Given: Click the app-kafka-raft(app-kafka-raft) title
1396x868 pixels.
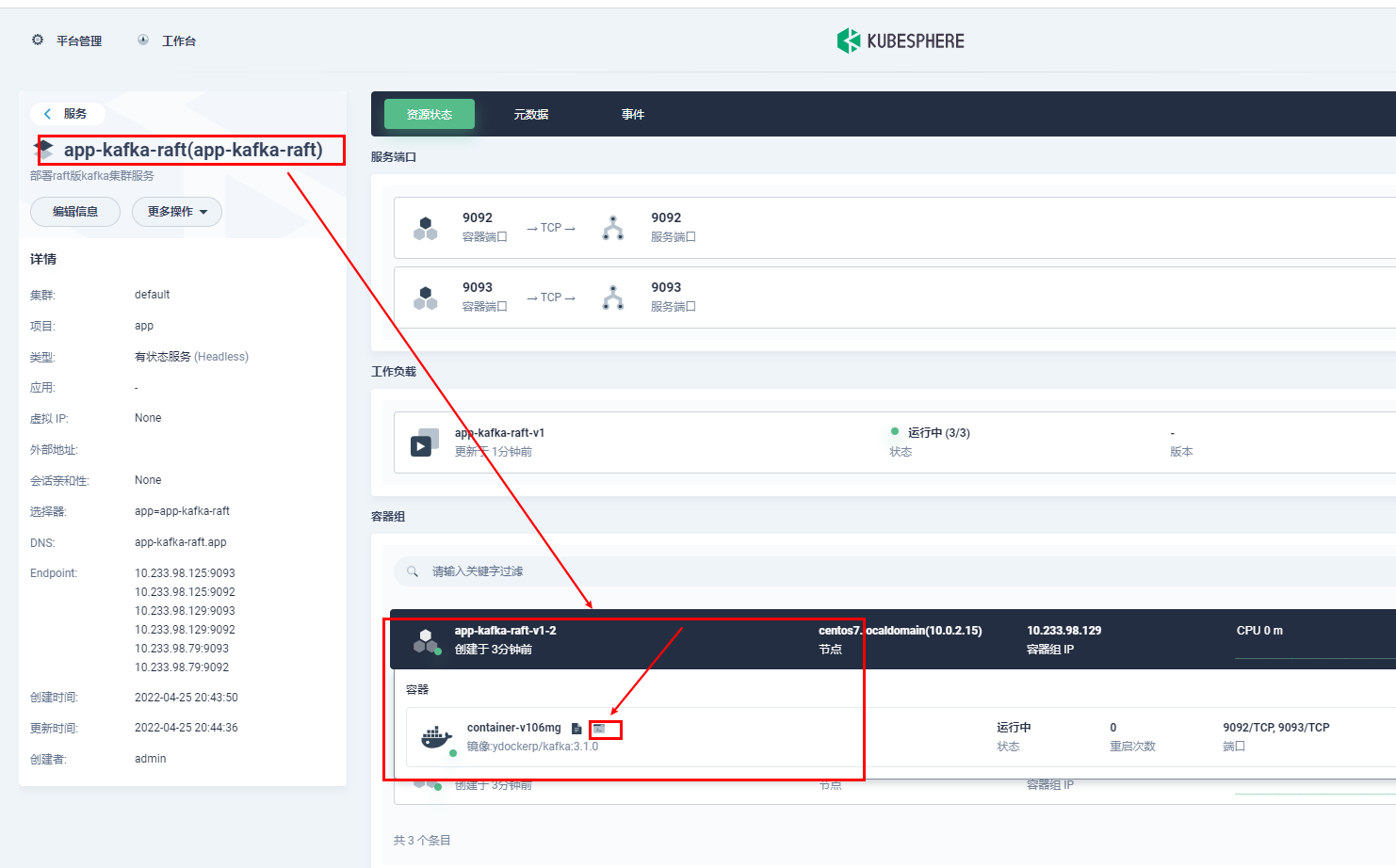Looking at the screenshot, I should [x=193, y=150].
